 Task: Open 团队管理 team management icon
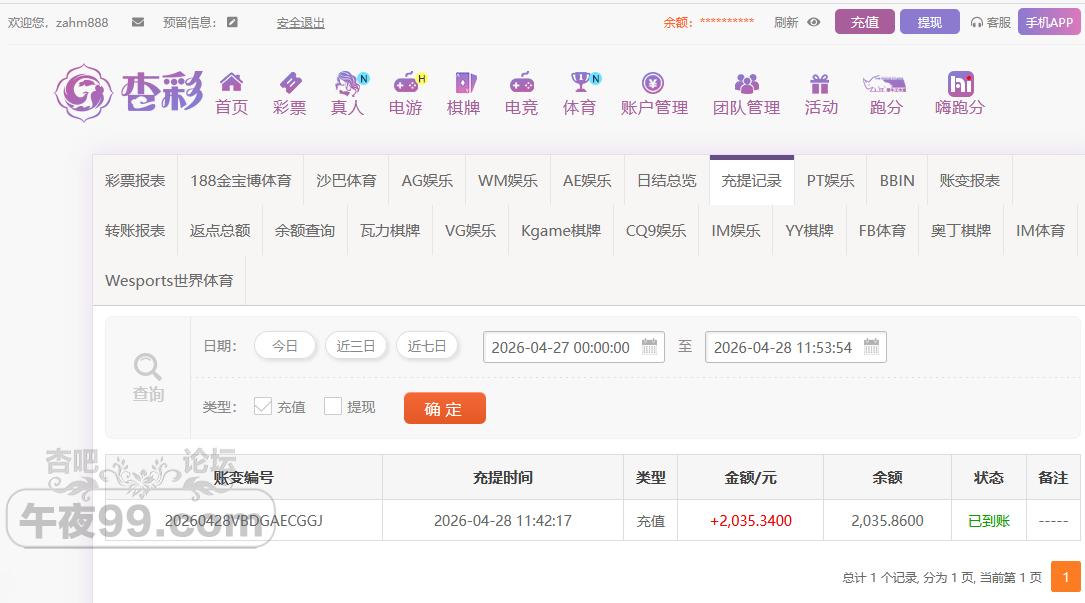(746, 84)
